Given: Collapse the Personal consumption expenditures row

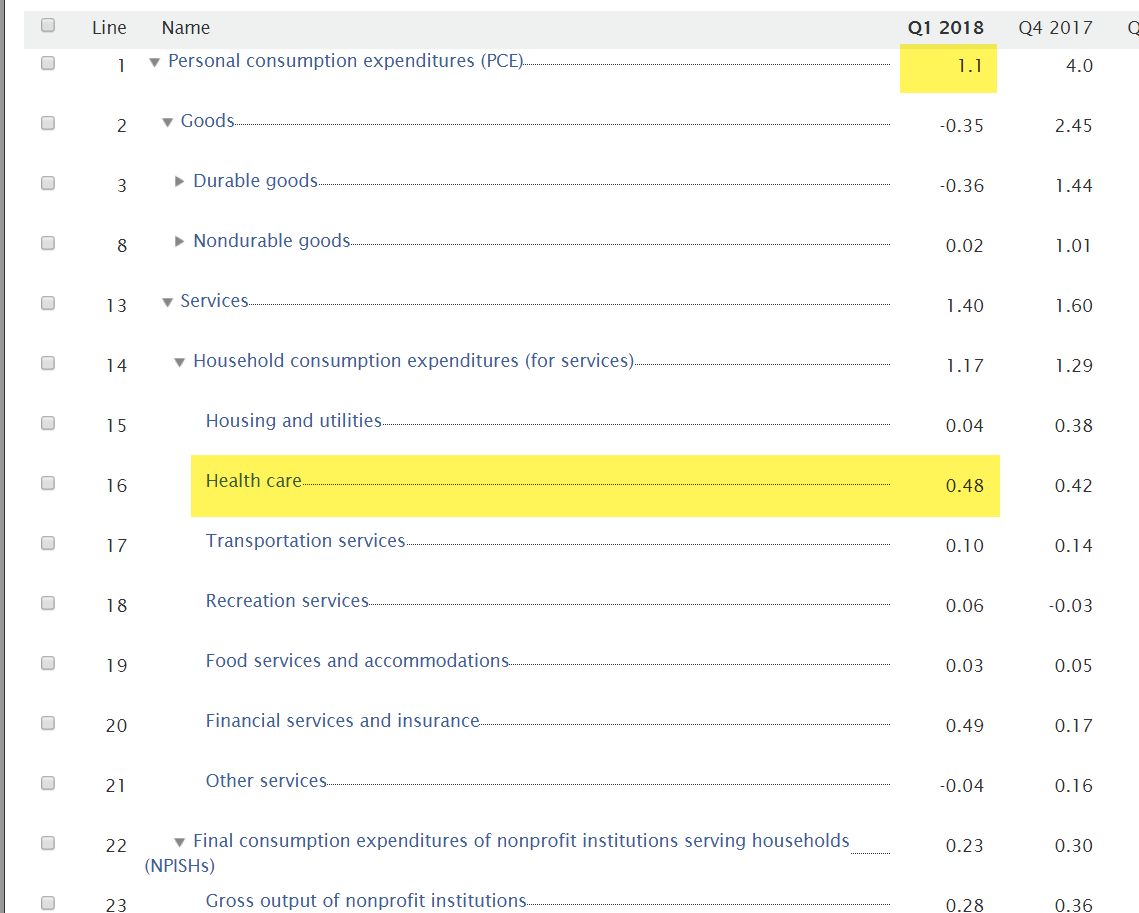Looking at the screenshot, I should click(154, 62).
